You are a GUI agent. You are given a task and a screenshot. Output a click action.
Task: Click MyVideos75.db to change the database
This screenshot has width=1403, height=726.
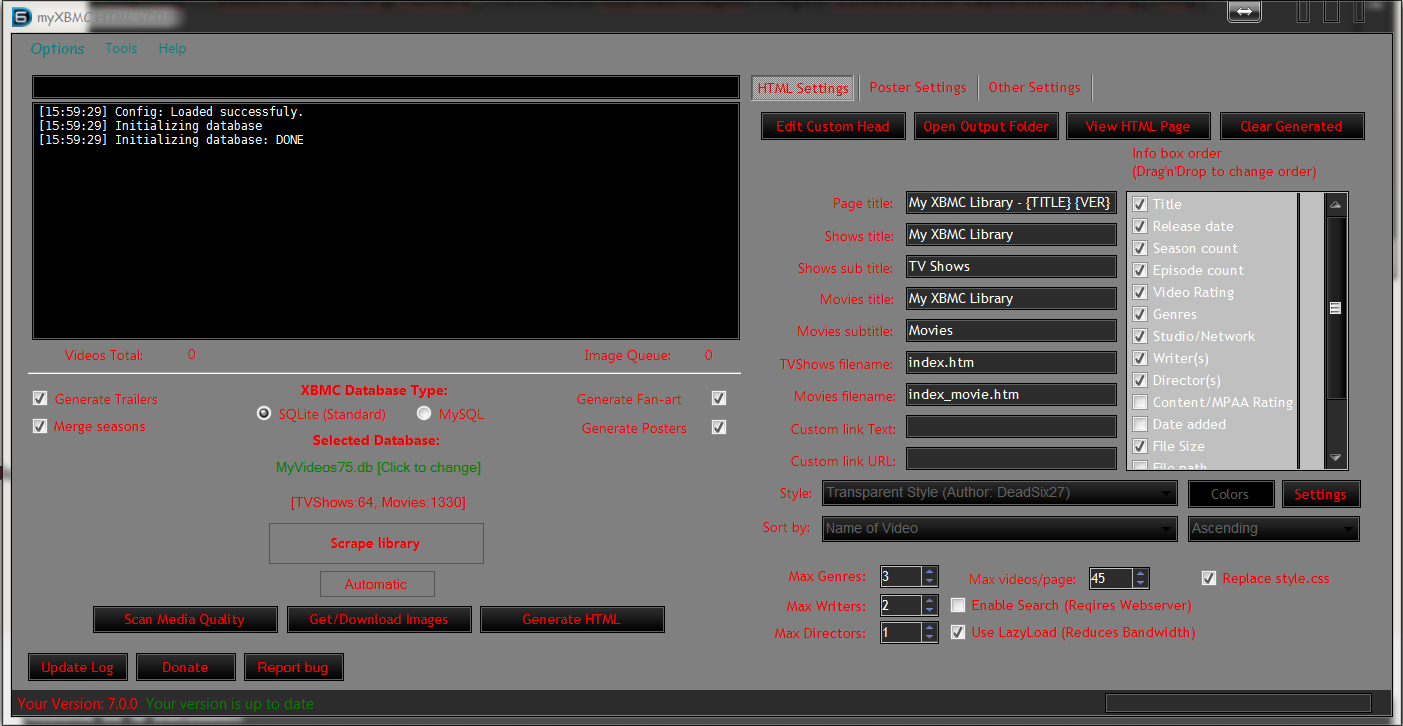(378, 467)
